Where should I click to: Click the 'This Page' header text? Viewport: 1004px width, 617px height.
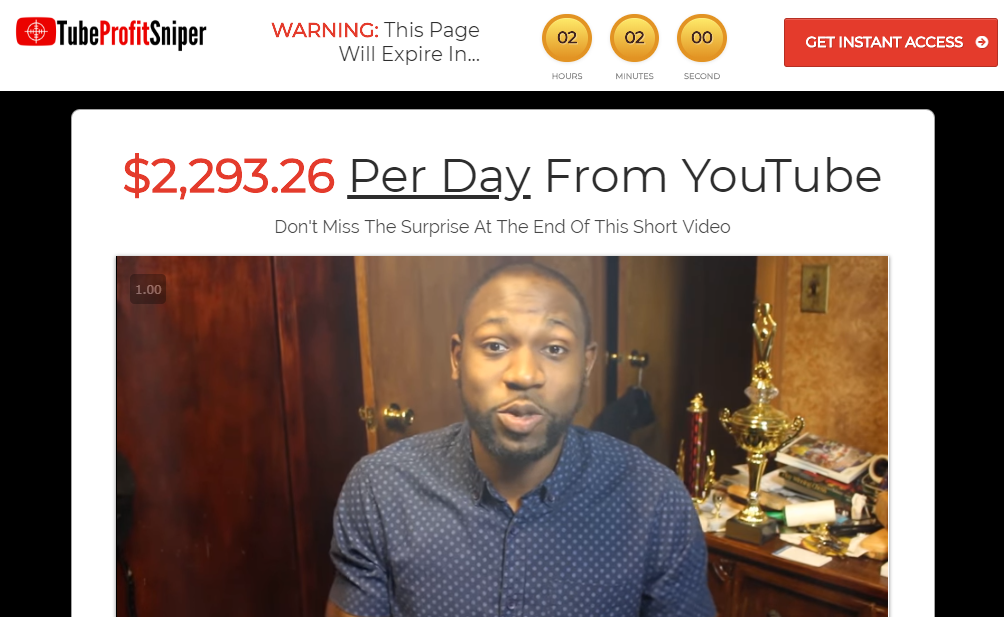[432, 30]
